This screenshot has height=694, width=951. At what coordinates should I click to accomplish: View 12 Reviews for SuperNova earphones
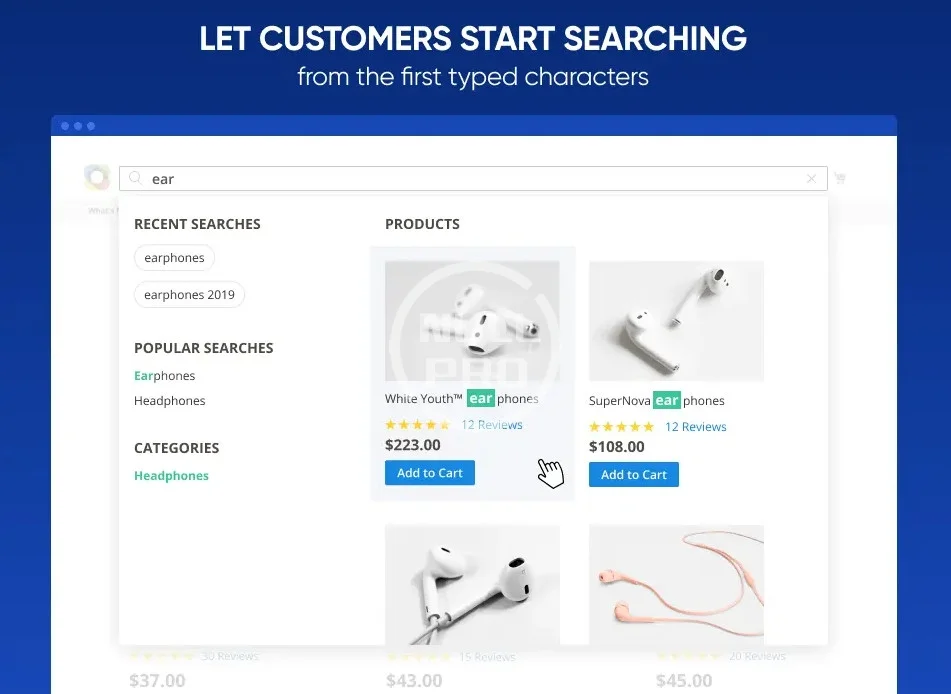click(x=696, y=427)
